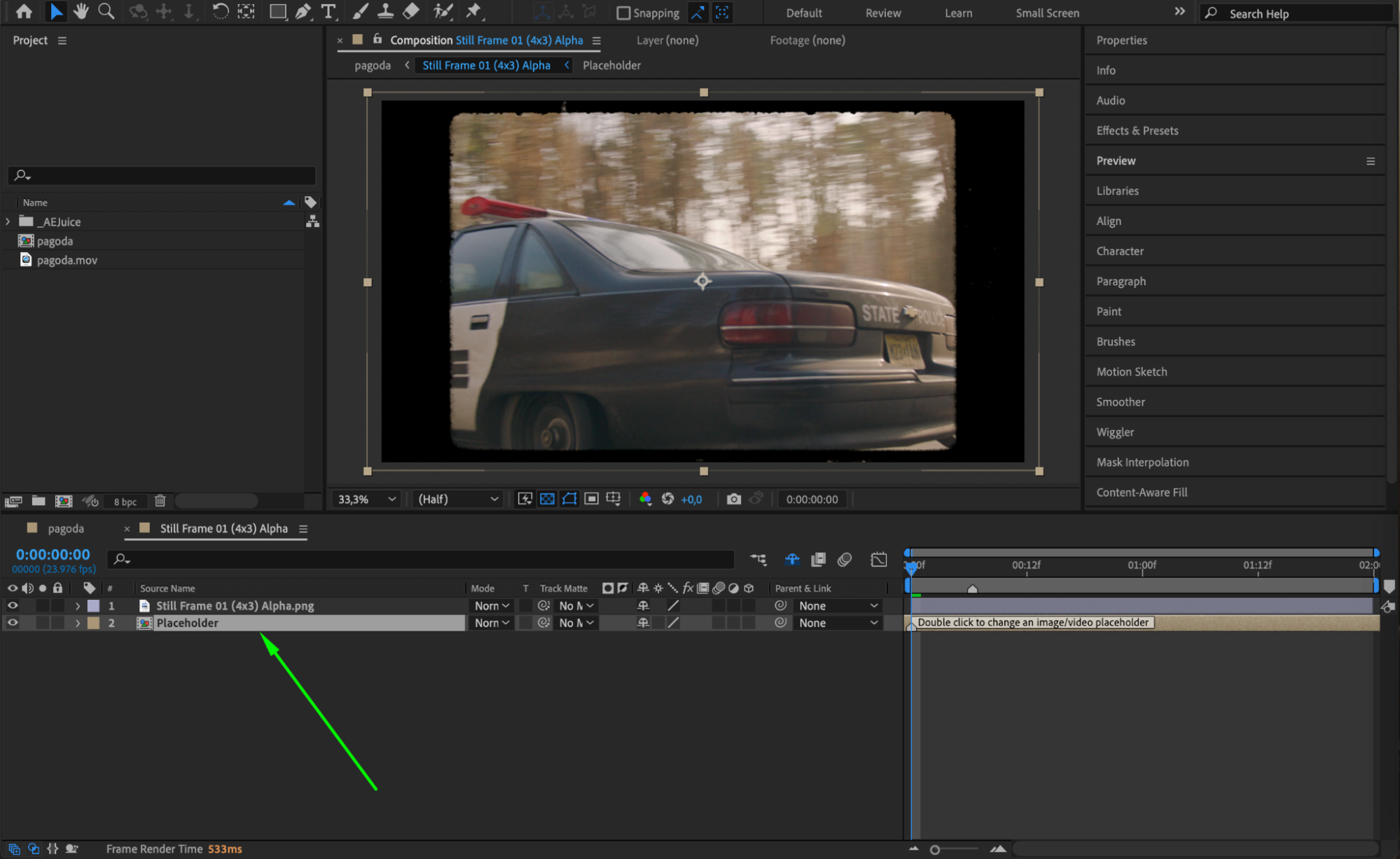The image size is (1400, 859).
Task: Take a snapshot with camera icon
Action: tap(733, 499)
